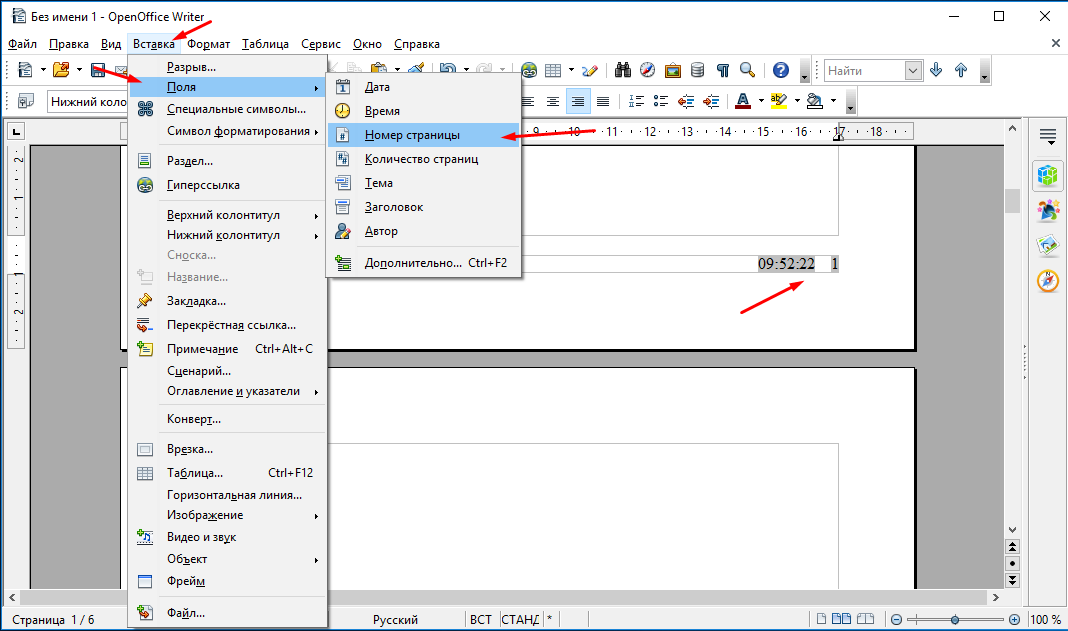Click yellow highlighting swatch button
This screenshot has height=631, width=1068.
tap(779, 102)
